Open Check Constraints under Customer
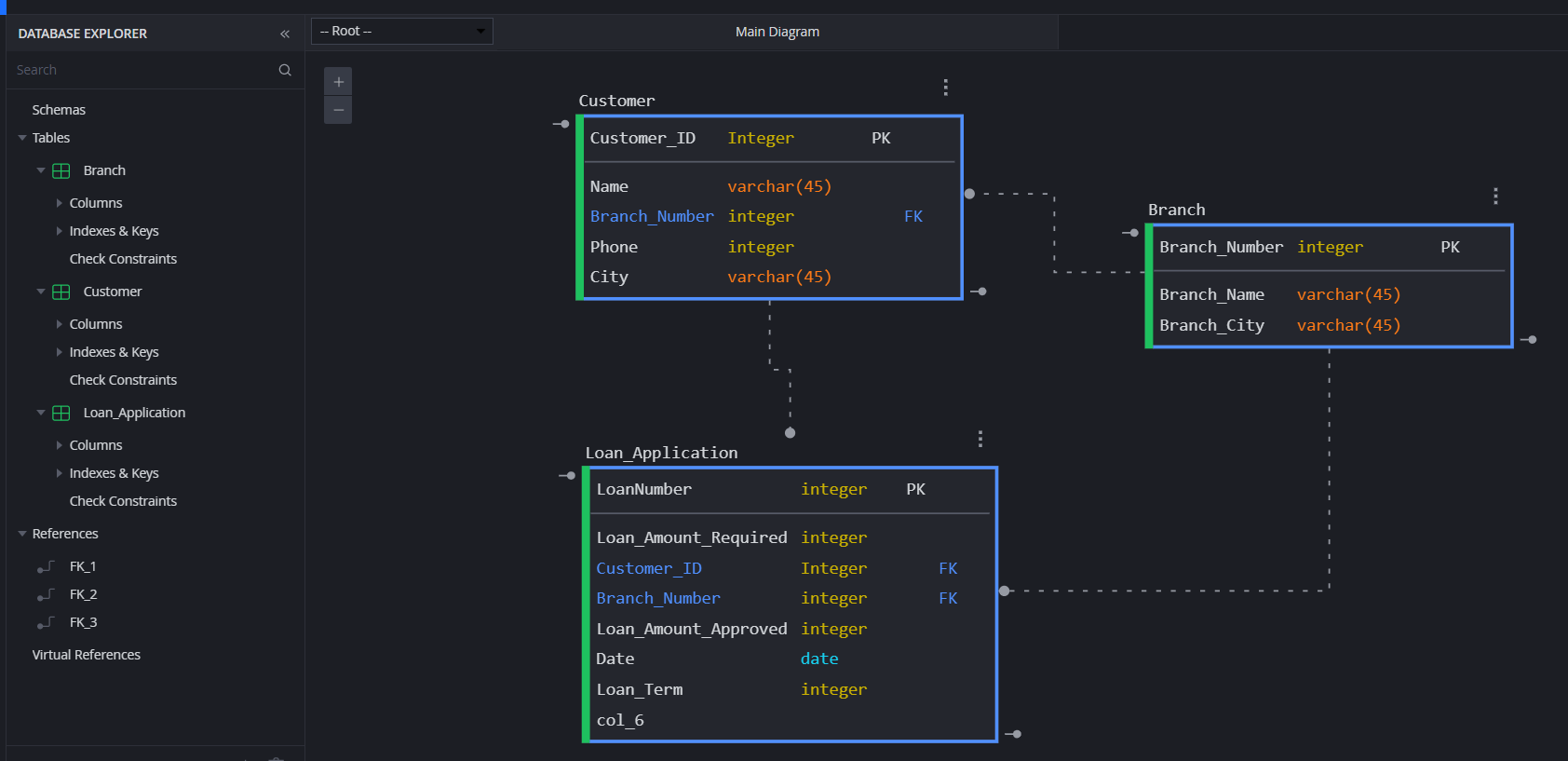This screenshot has width=1568, height=761. point(123,380)
